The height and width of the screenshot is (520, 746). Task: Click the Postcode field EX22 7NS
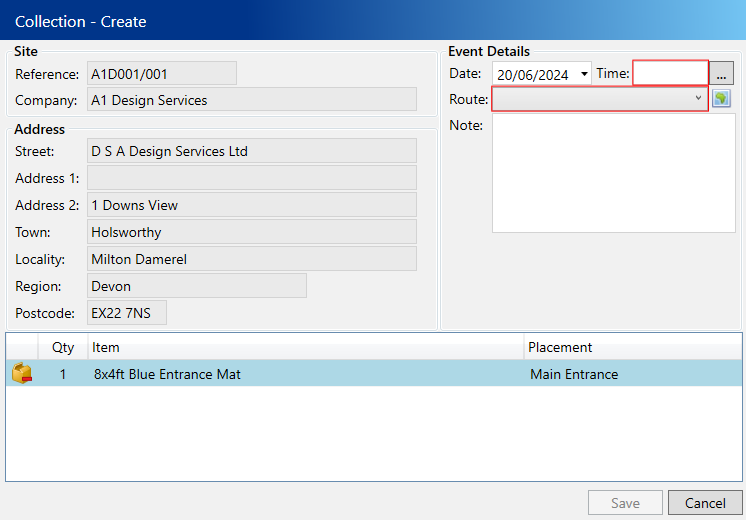click(x=126, y=313)
